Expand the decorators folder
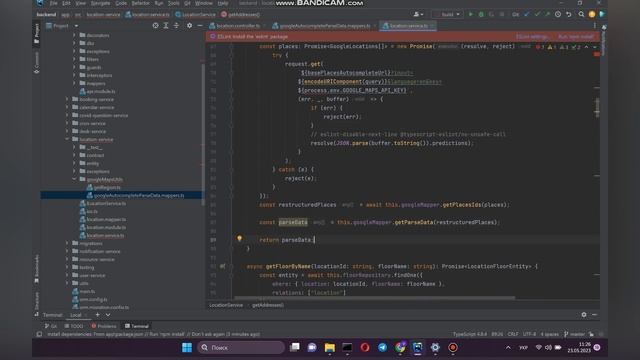The width and height of the screenshot is (640, 360). (75, 35)
